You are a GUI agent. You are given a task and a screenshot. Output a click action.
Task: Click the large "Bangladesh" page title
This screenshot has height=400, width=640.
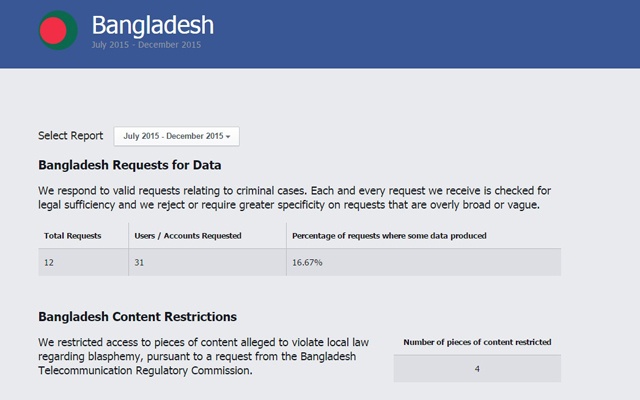151,25
